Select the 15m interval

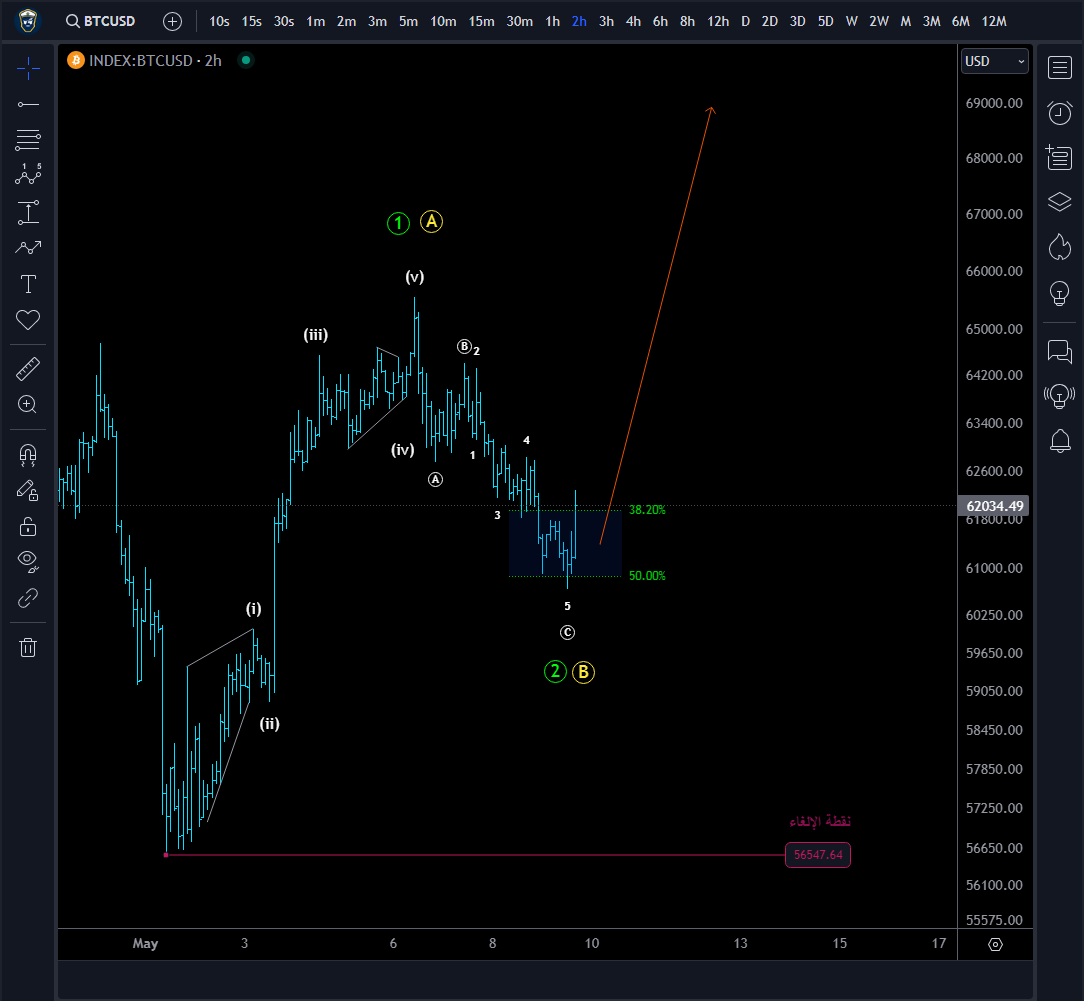point(481,21)
